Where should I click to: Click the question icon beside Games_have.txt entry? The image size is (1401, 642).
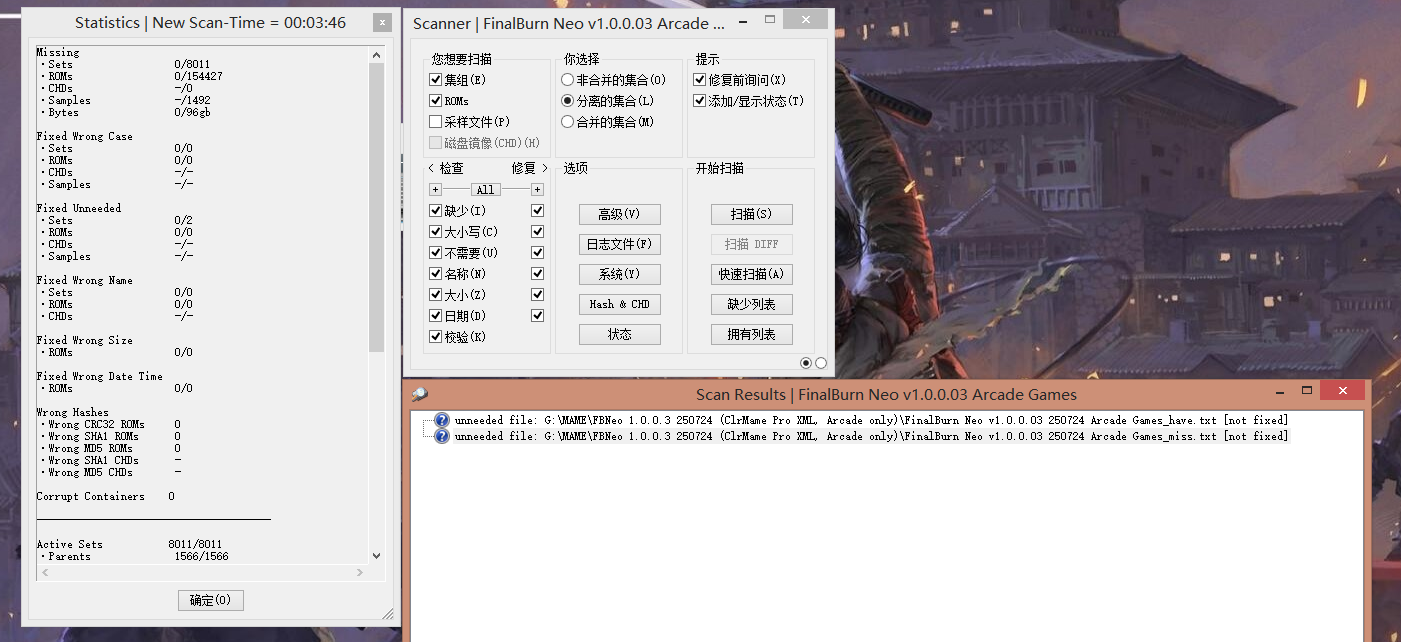[442, 420]
